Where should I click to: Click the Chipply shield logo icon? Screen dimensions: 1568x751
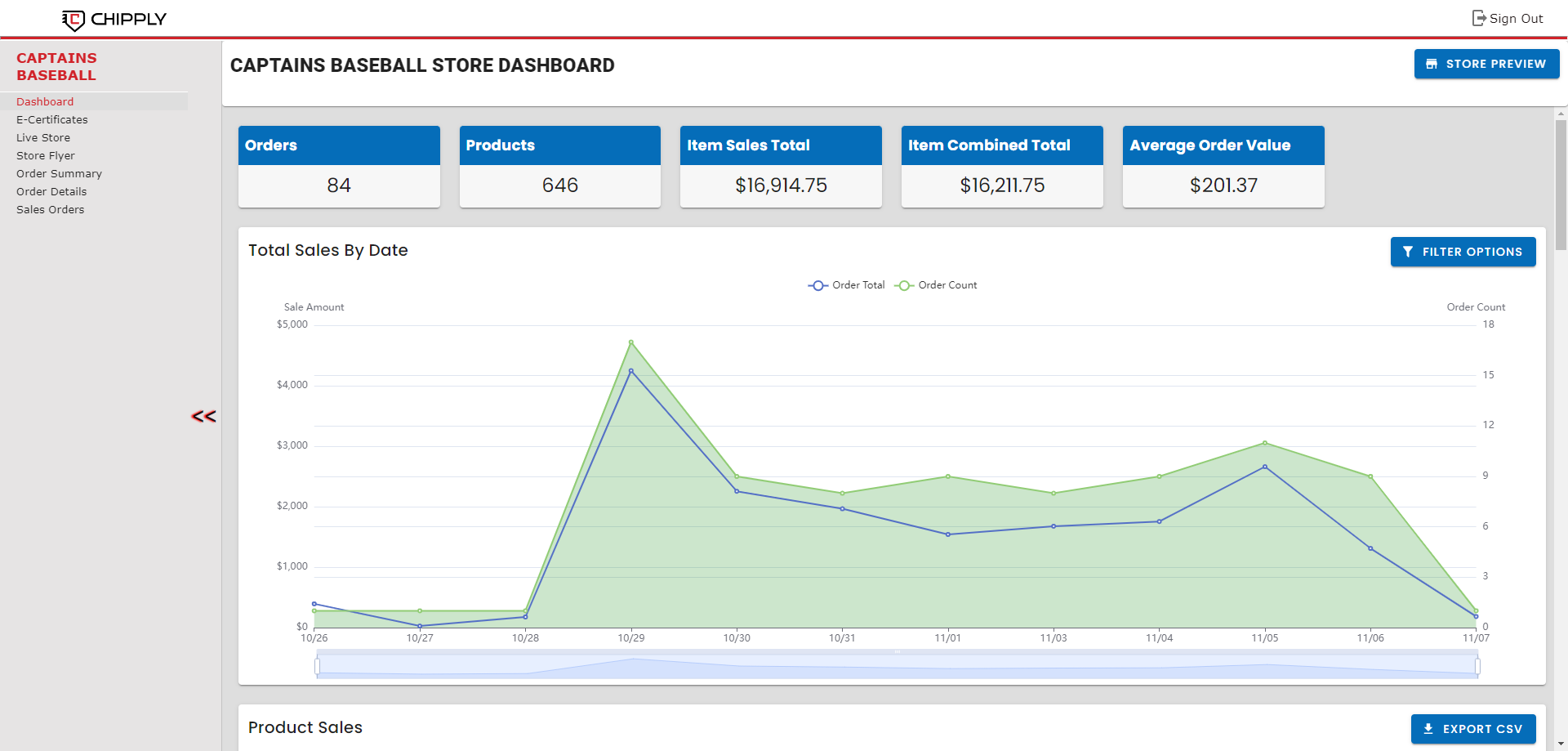pyautogui.click(x=73, y=20)
